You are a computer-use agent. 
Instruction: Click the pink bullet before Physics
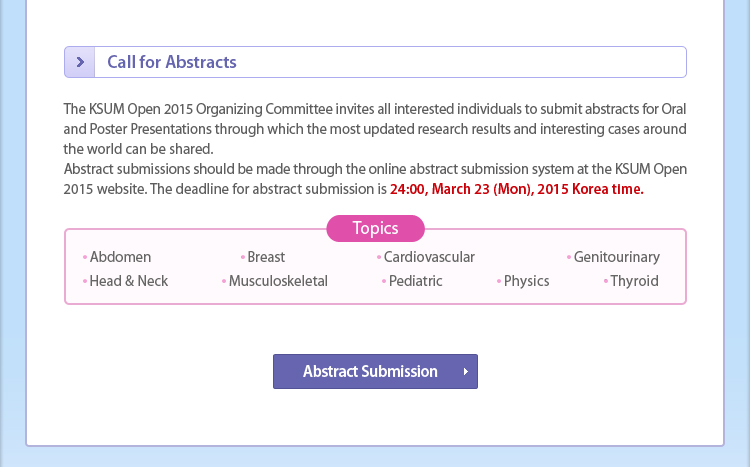click(x=499, y=281)
